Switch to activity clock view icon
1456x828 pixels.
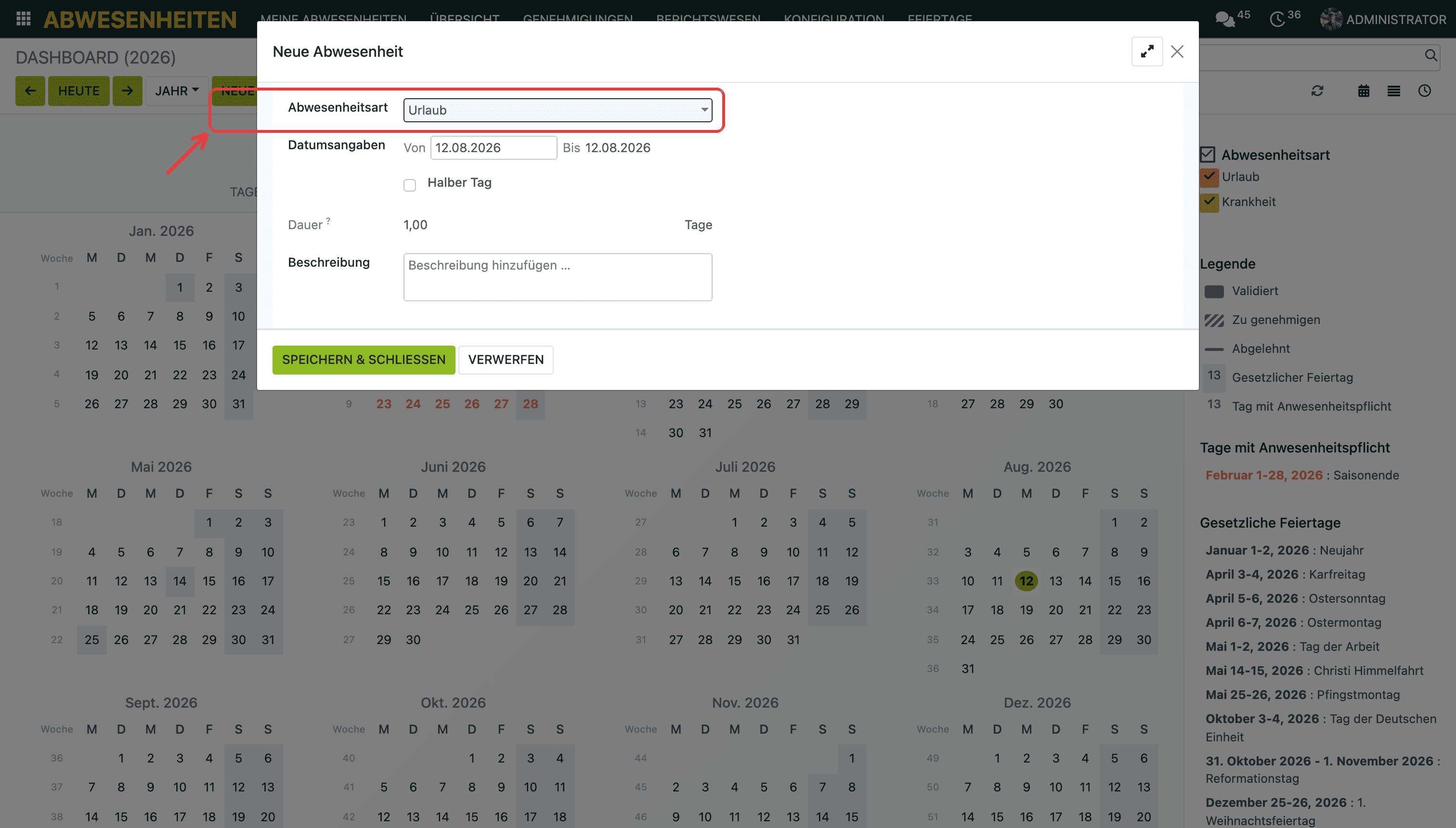1424,91
